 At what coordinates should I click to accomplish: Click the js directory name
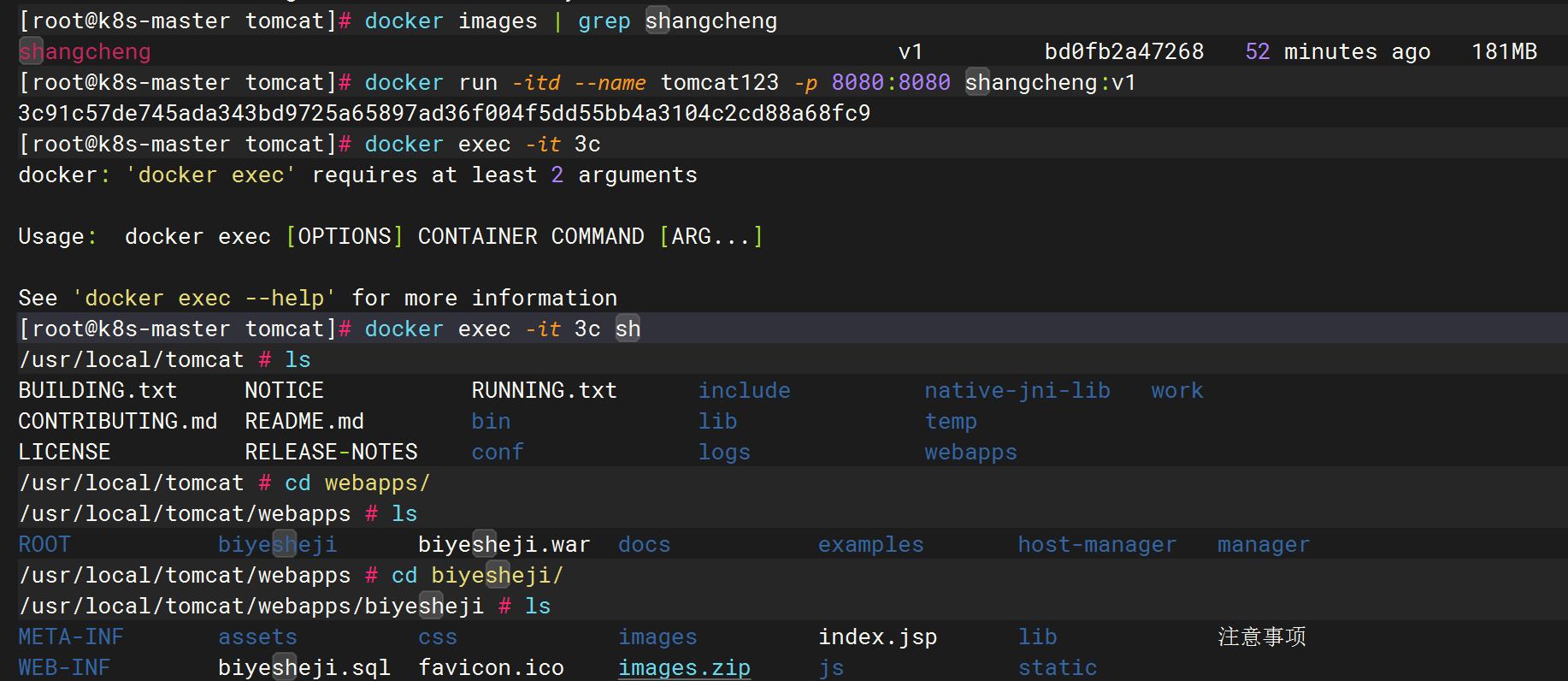[x=832, y=668]
